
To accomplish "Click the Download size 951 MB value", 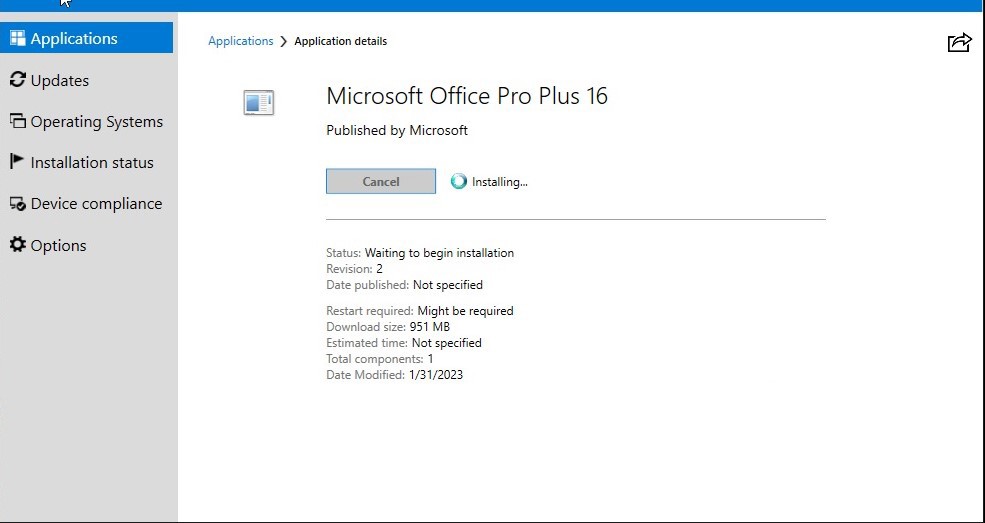I will pyautogui.click(x=430, y=327).
